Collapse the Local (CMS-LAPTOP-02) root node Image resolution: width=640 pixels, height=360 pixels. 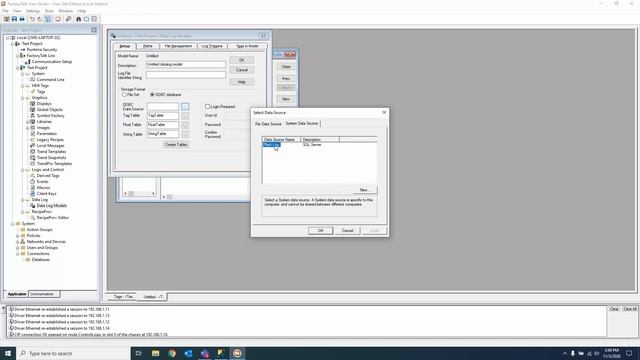click(x=7, y=38)
